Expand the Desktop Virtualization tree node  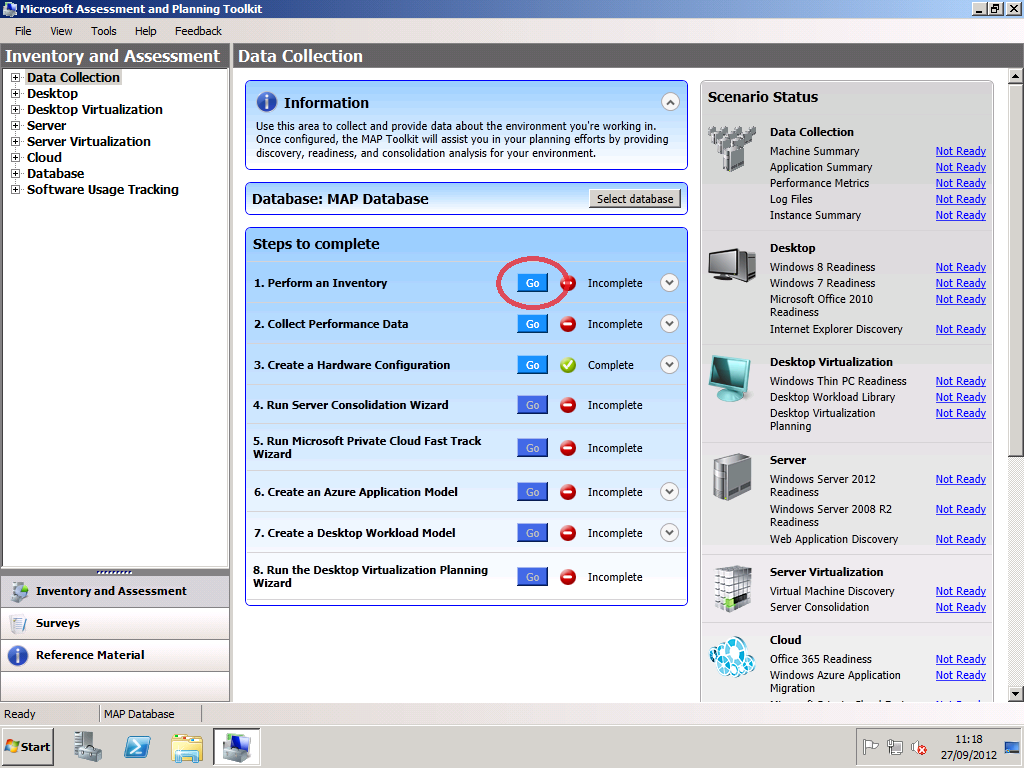[16, 110]
